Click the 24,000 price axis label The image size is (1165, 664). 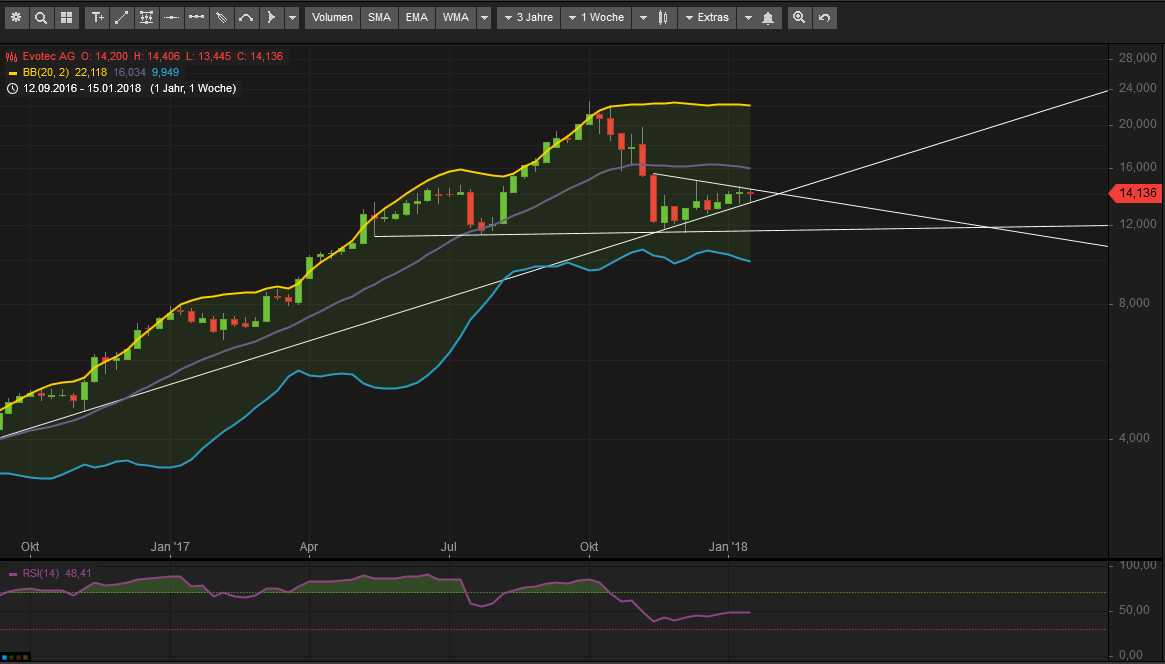(x=1138, y=88)
